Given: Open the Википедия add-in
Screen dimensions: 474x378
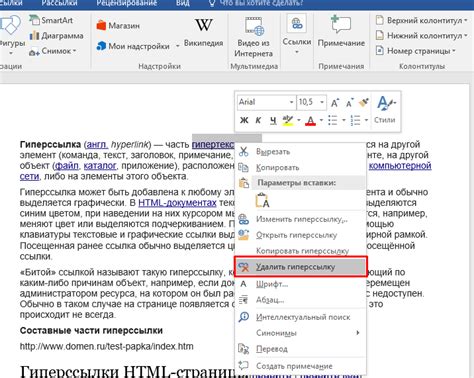Looking at the screenshot, I should [x=204, y=33].
